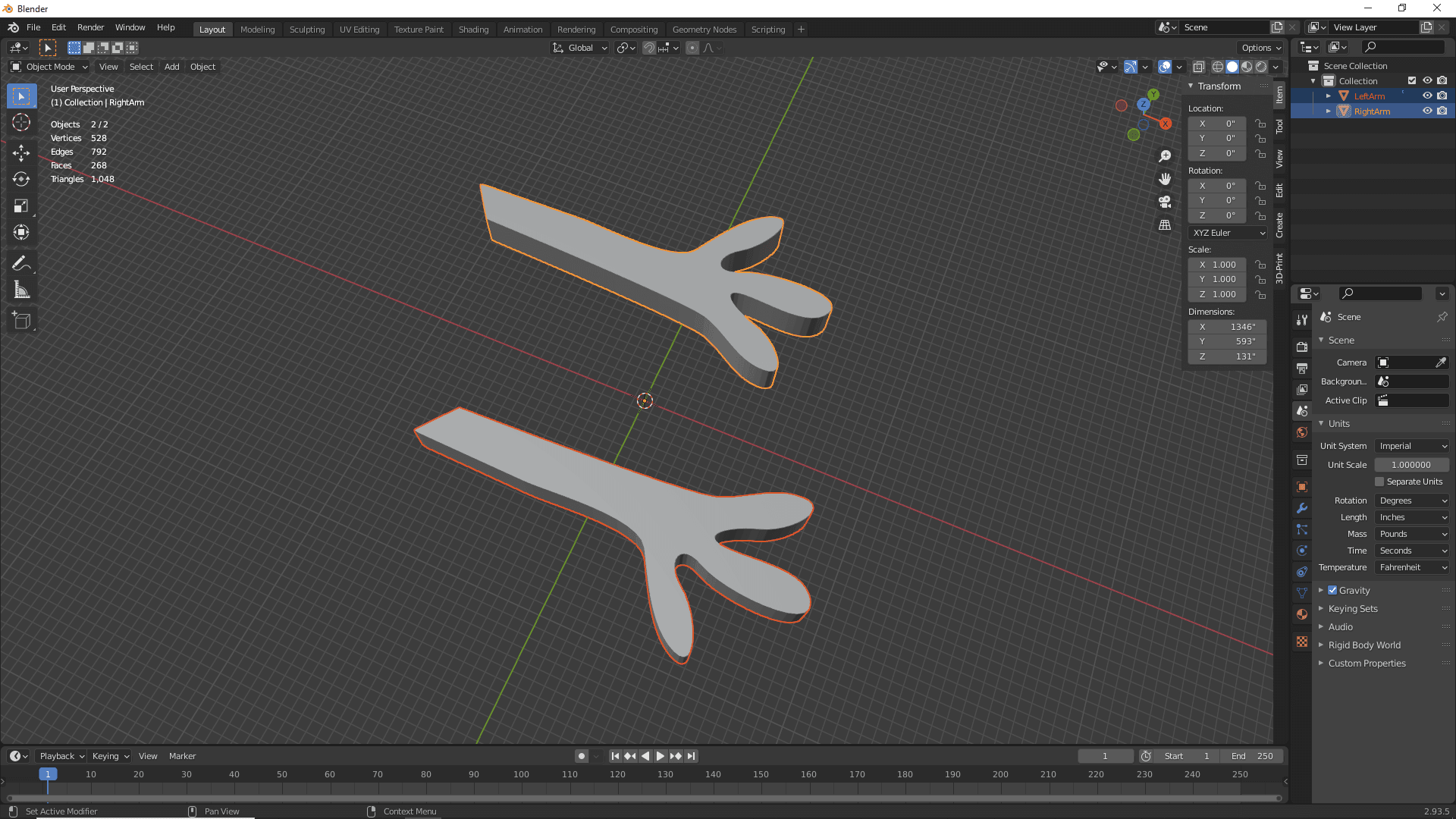Screen dimensions: 1456x819
Task: Click the Annotate tool icon
Action: coord(22,263)
